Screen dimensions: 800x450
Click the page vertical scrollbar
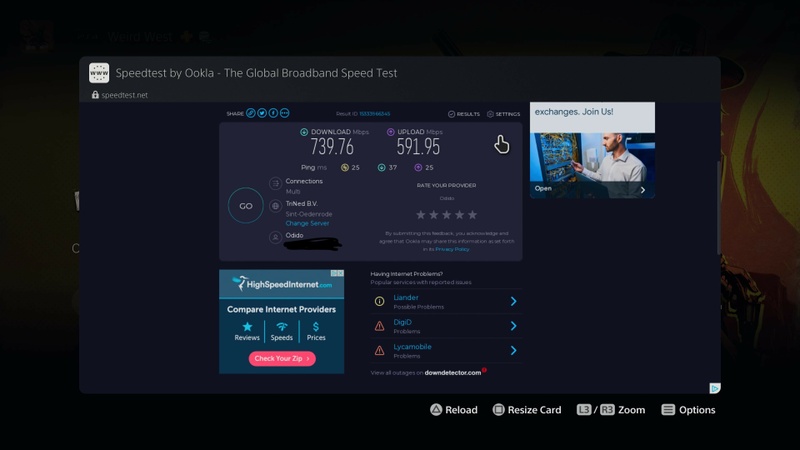(718, 207)
